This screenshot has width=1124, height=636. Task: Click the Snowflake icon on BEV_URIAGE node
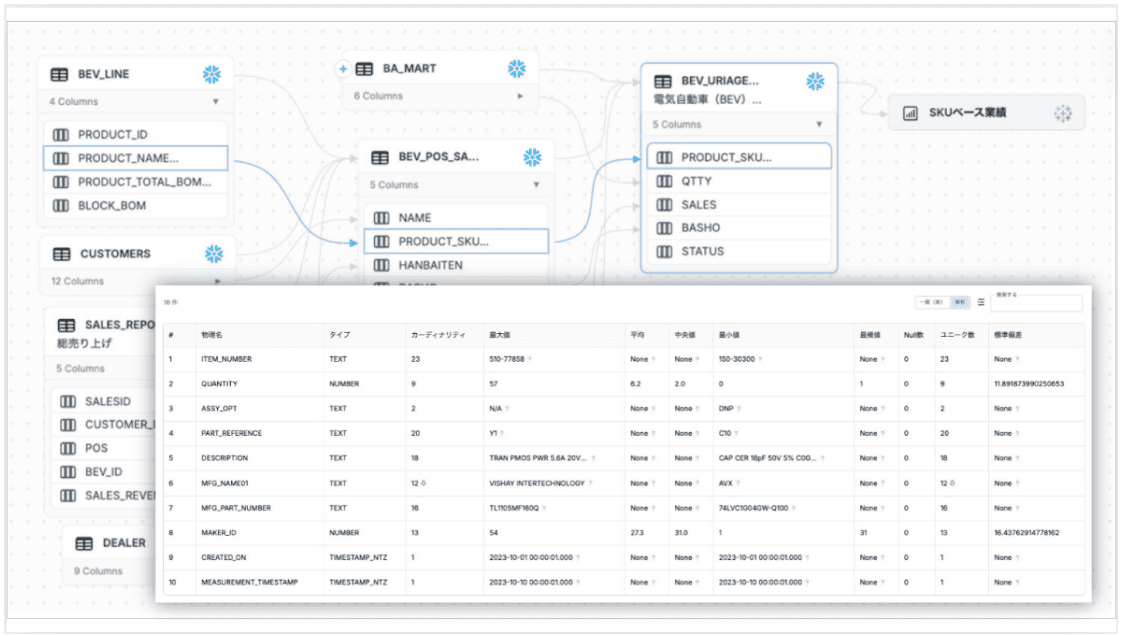[816, 81]
